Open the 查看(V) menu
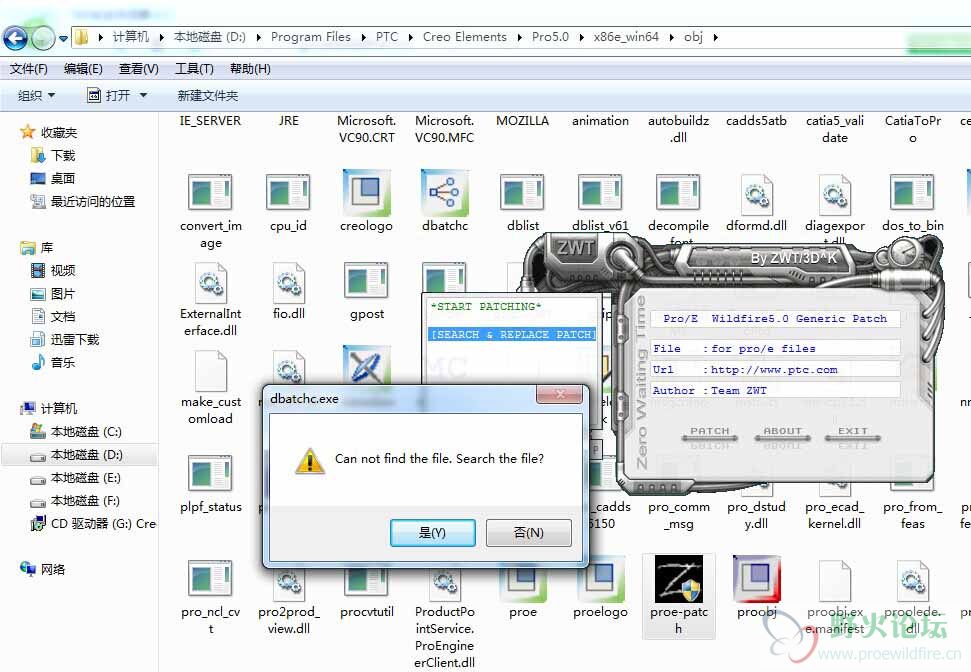This screenshot has width=971, height=672. 139,69
